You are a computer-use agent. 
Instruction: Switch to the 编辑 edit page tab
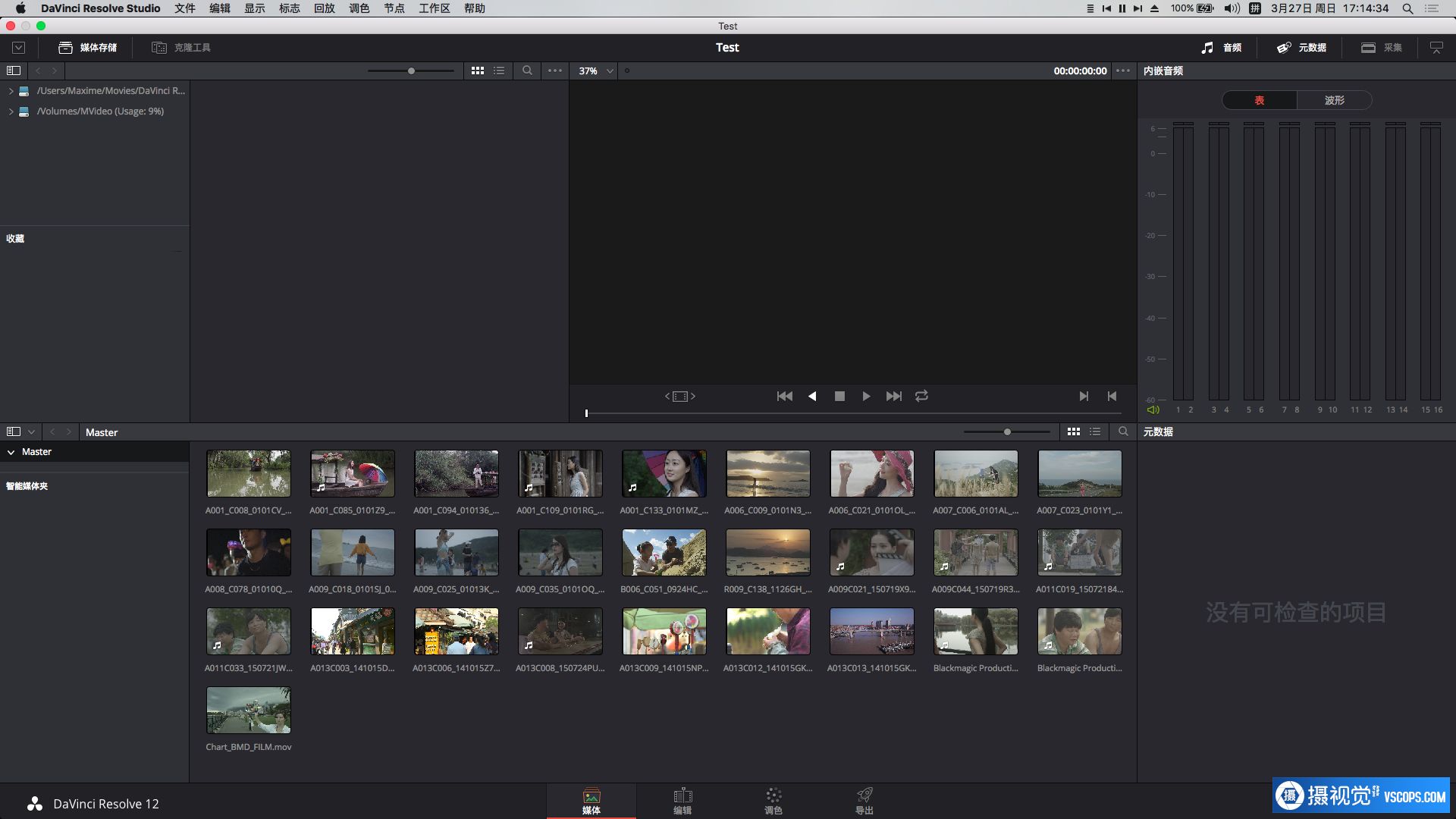point(682,800)
